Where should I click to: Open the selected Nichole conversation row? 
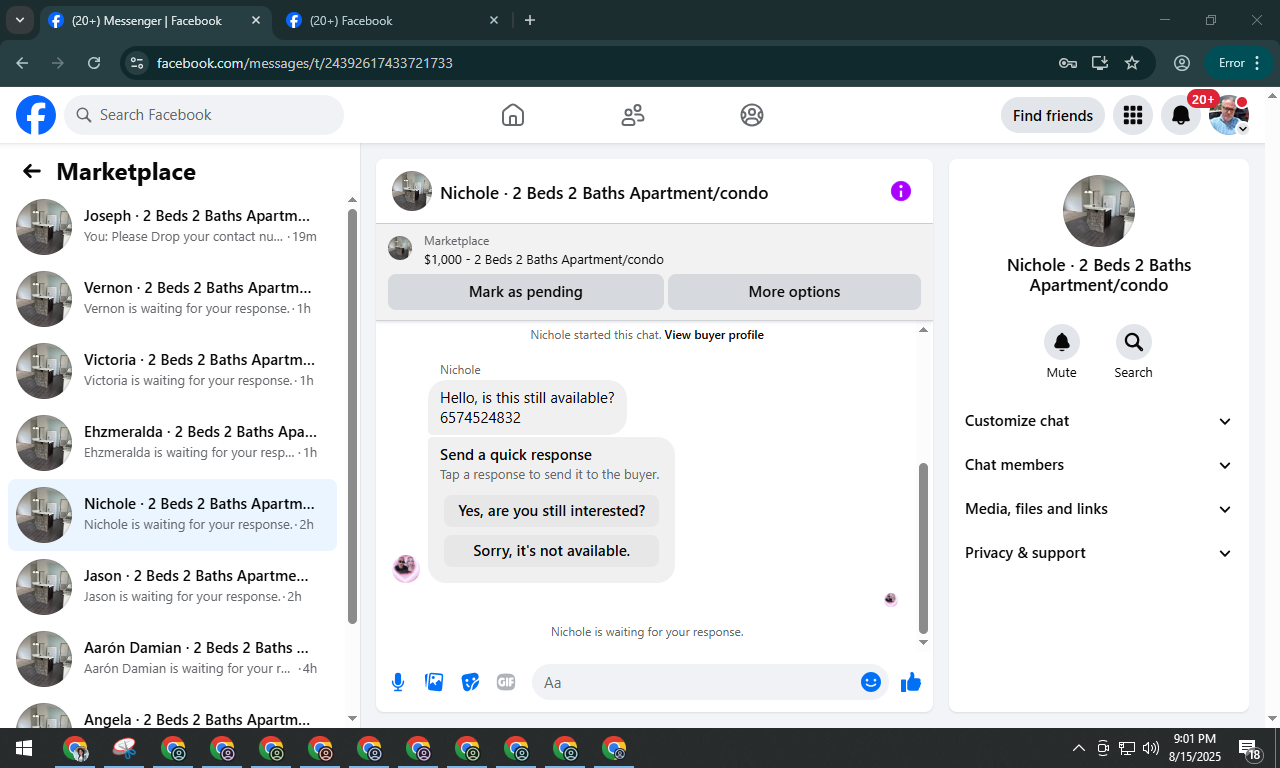point(173,514)
